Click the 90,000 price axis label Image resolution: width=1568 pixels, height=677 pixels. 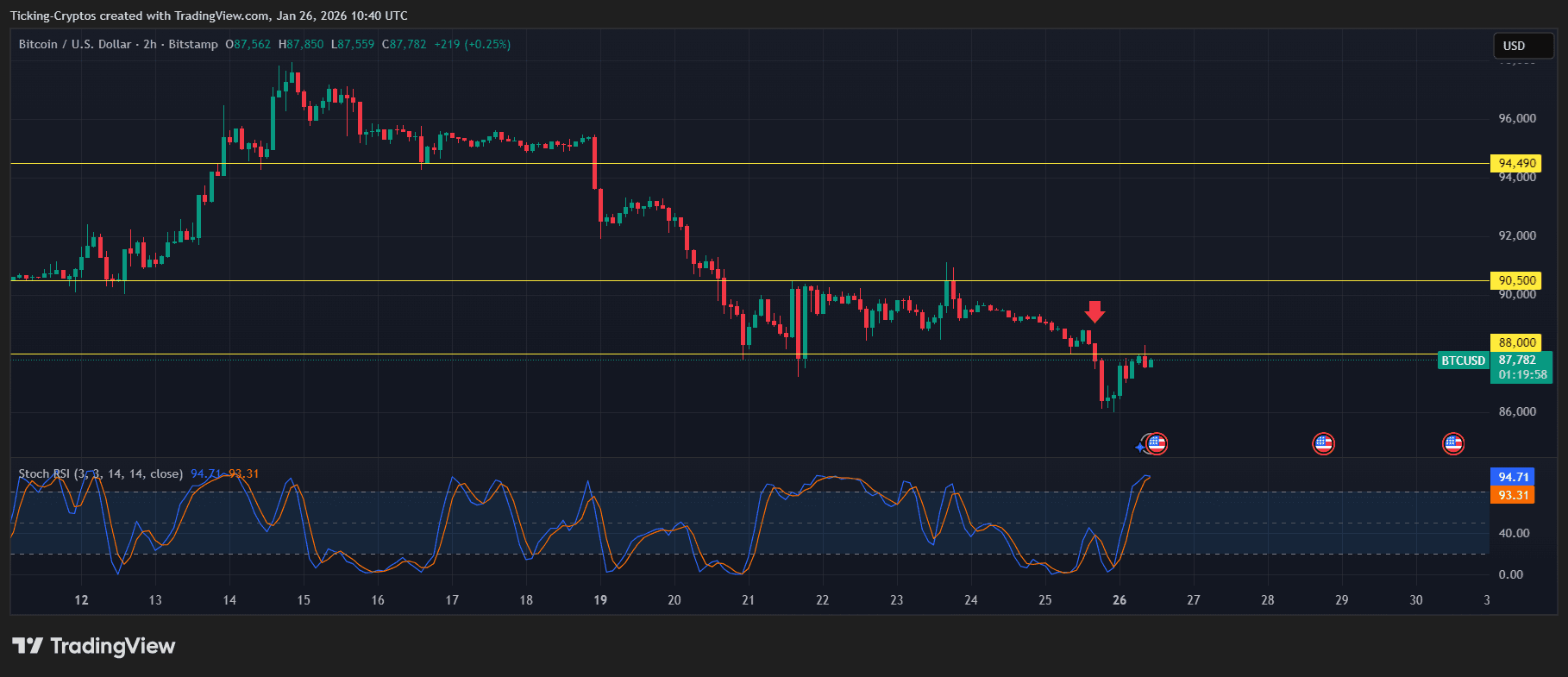click(1517, 295)
